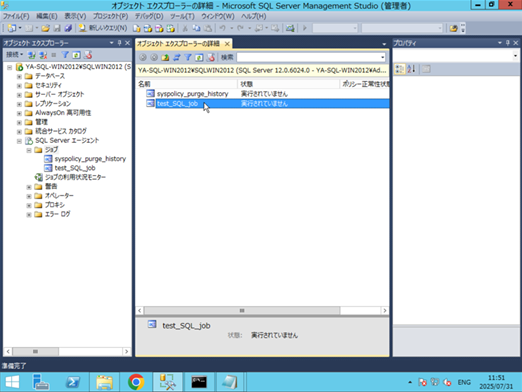Open the Windows Start button

pos(12,382)
